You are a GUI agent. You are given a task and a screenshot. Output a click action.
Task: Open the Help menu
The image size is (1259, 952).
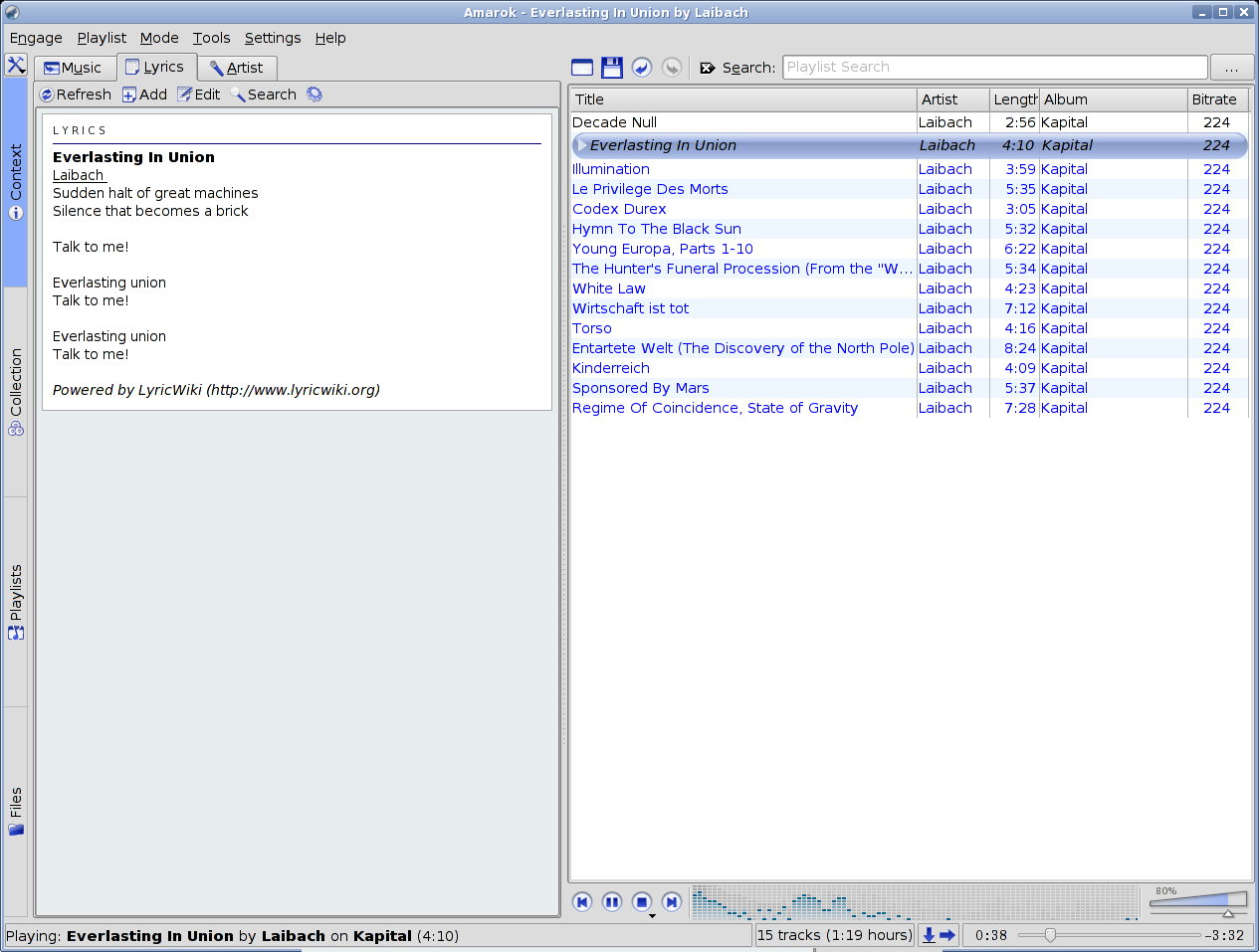click(x=330, y=38)
